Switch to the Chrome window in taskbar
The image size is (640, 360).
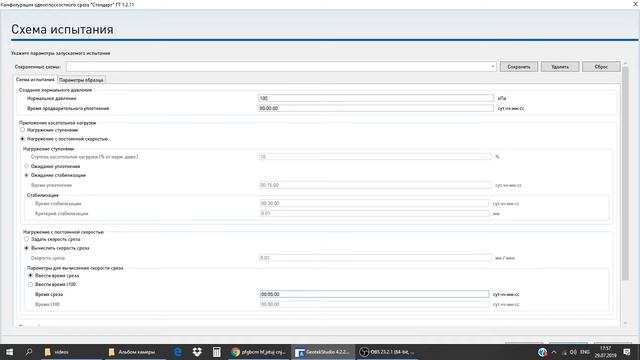258,352
